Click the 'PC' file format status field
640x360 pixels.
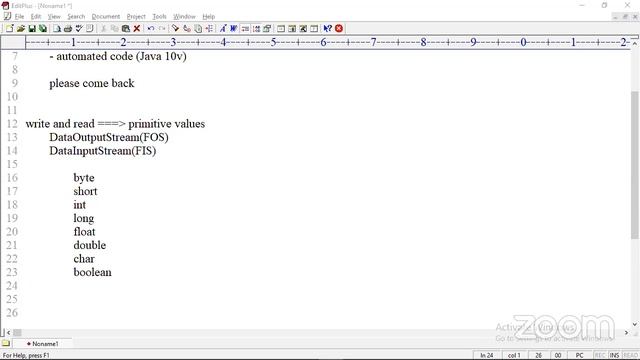click(579, 355)
